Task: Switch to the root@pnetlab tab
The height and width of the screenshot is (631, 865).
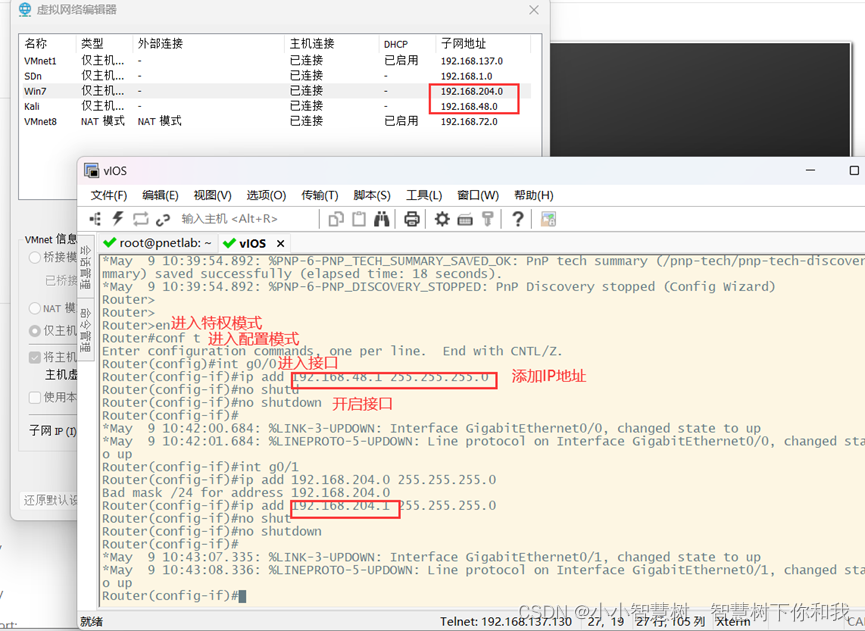Action: point(158,243)
